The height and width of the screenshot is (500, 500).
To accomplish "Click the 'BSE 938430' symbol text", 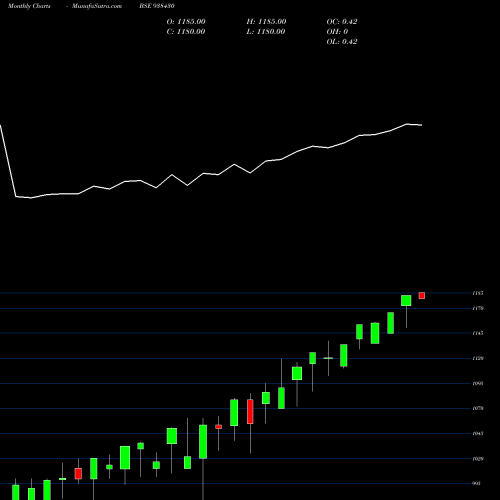I will pyautogui.click(x=157, y=6).
